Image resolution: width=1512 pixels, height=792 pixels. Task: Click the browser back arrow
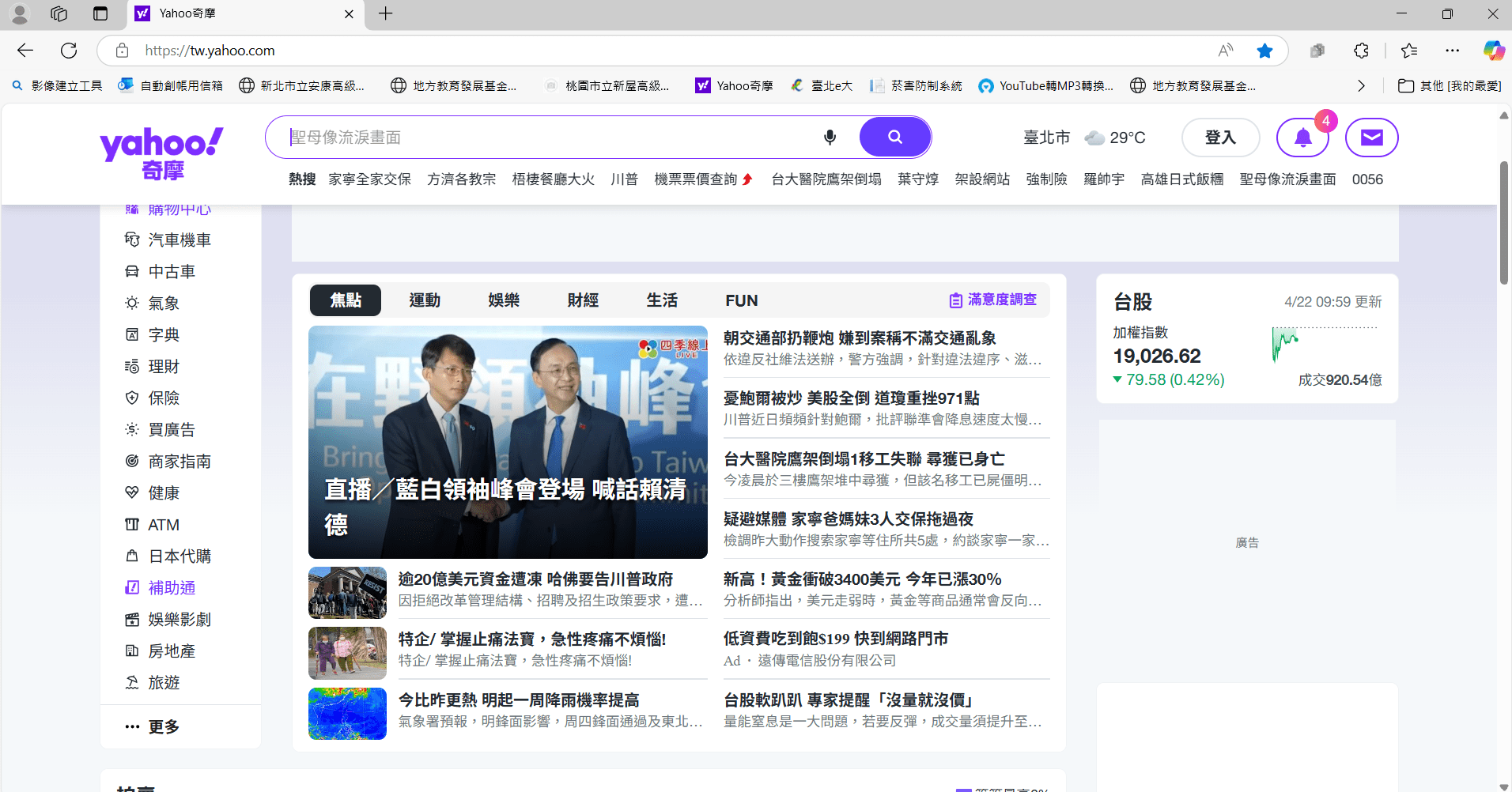[25, 51]
